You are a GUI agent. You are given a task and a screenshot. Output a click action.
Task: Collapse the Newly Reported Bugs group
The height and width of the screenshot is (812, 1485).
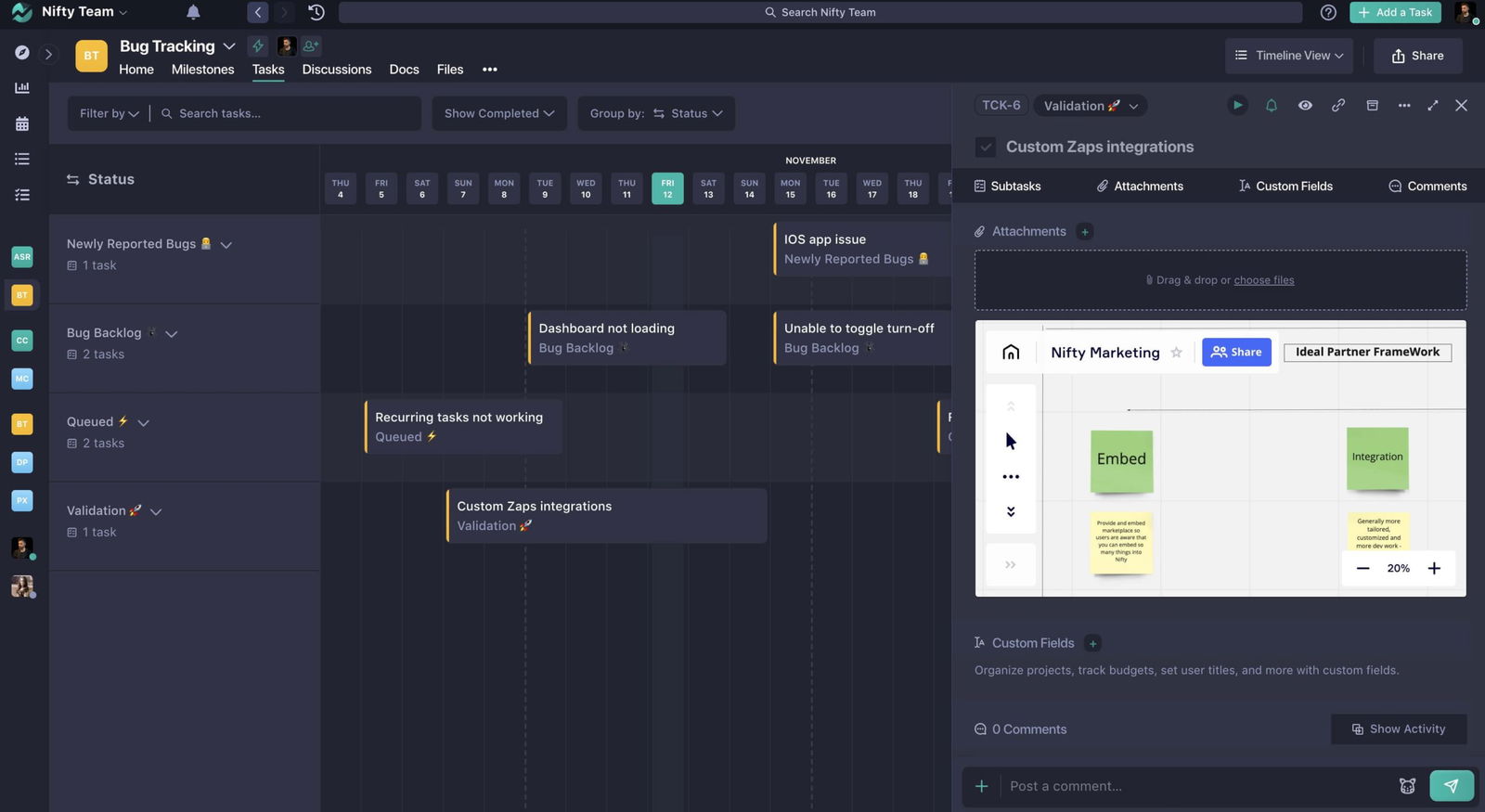point(226,245)
